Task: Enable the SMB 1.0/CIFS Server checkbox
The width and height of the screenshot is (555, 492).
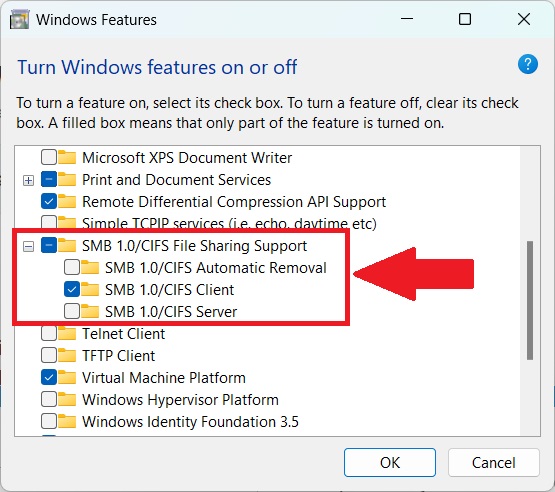Action: point(72,311)
